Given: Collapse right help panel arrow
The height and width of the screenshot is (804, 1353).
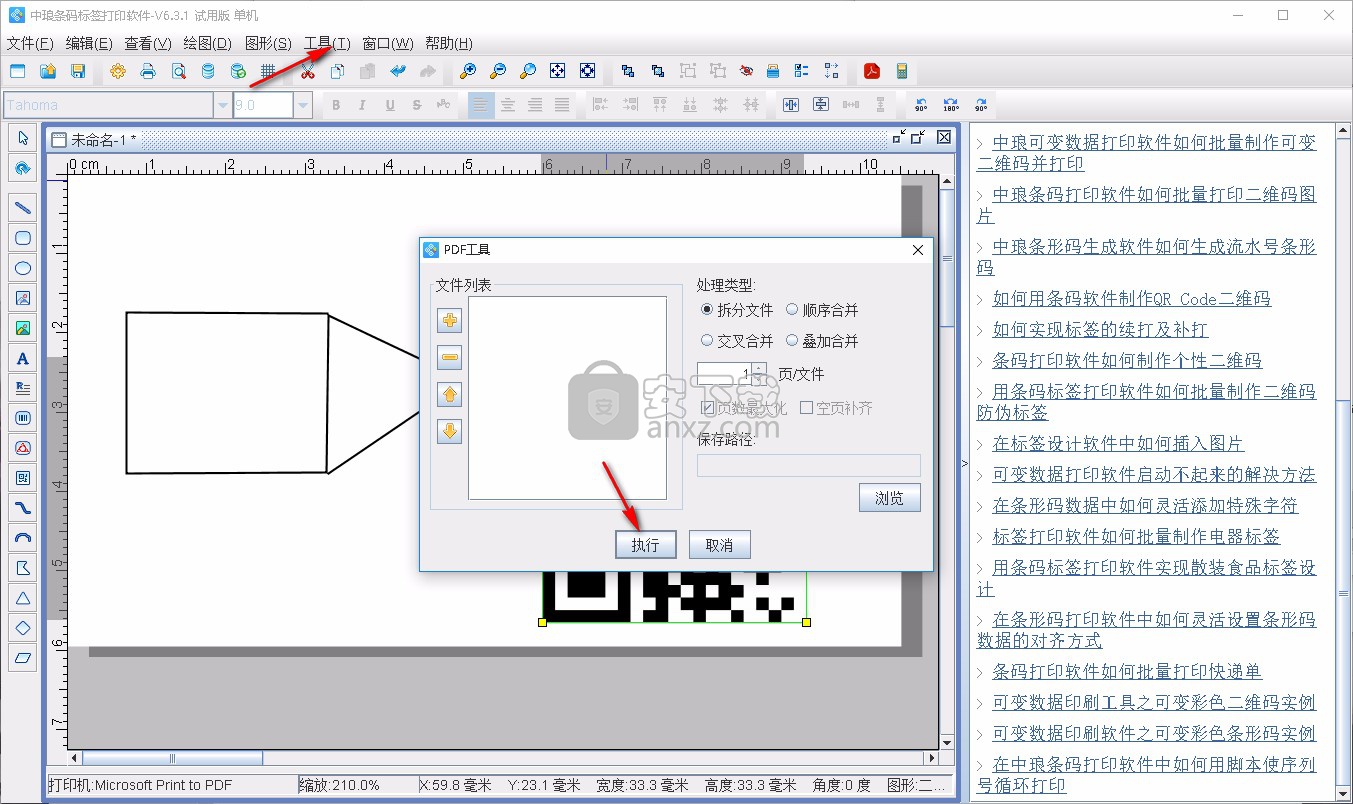Looking at the screenshot, I should click(963, 463).
